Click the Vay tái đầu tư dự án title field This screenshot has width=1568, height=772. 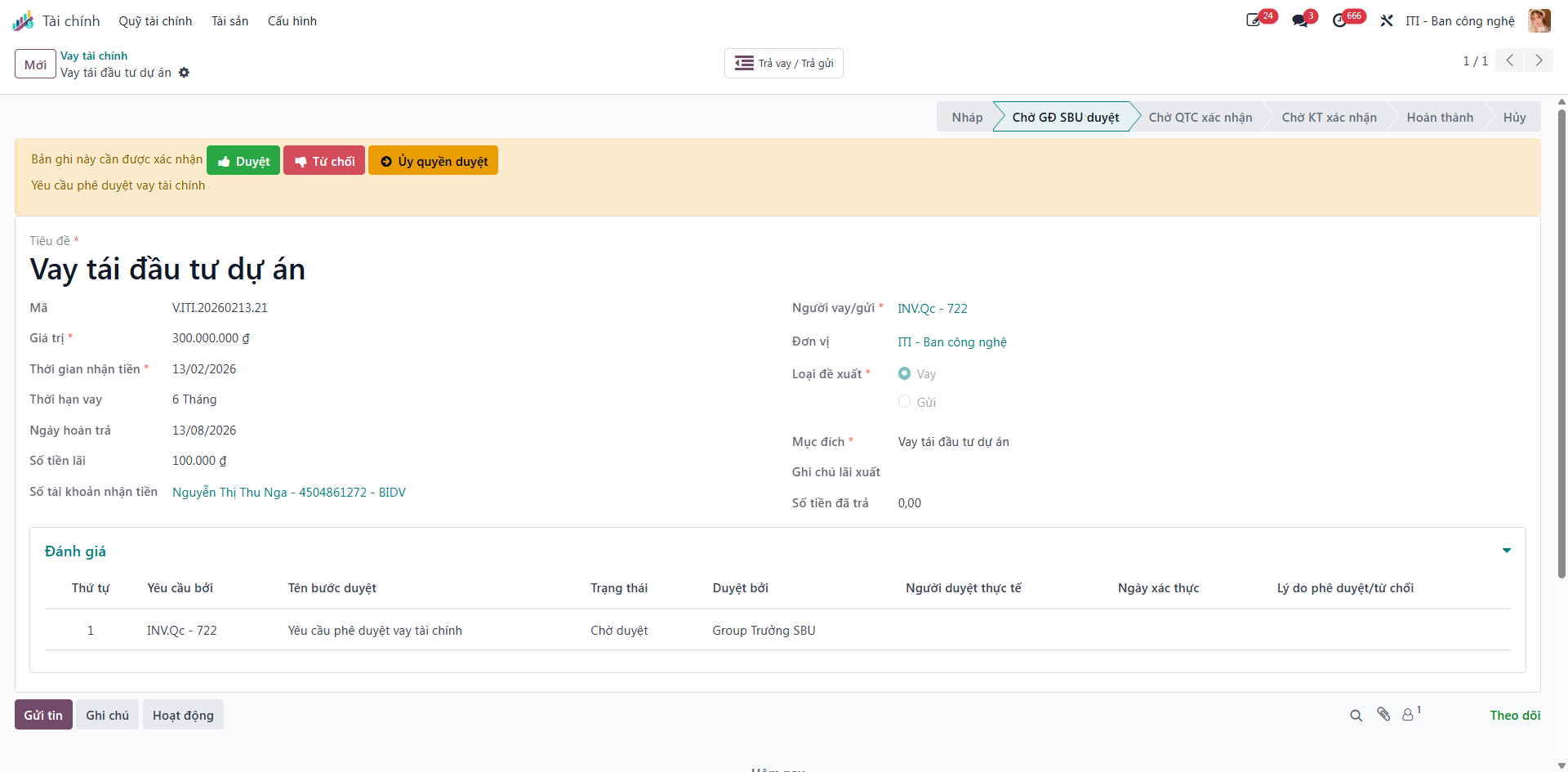tap(167, 270)
